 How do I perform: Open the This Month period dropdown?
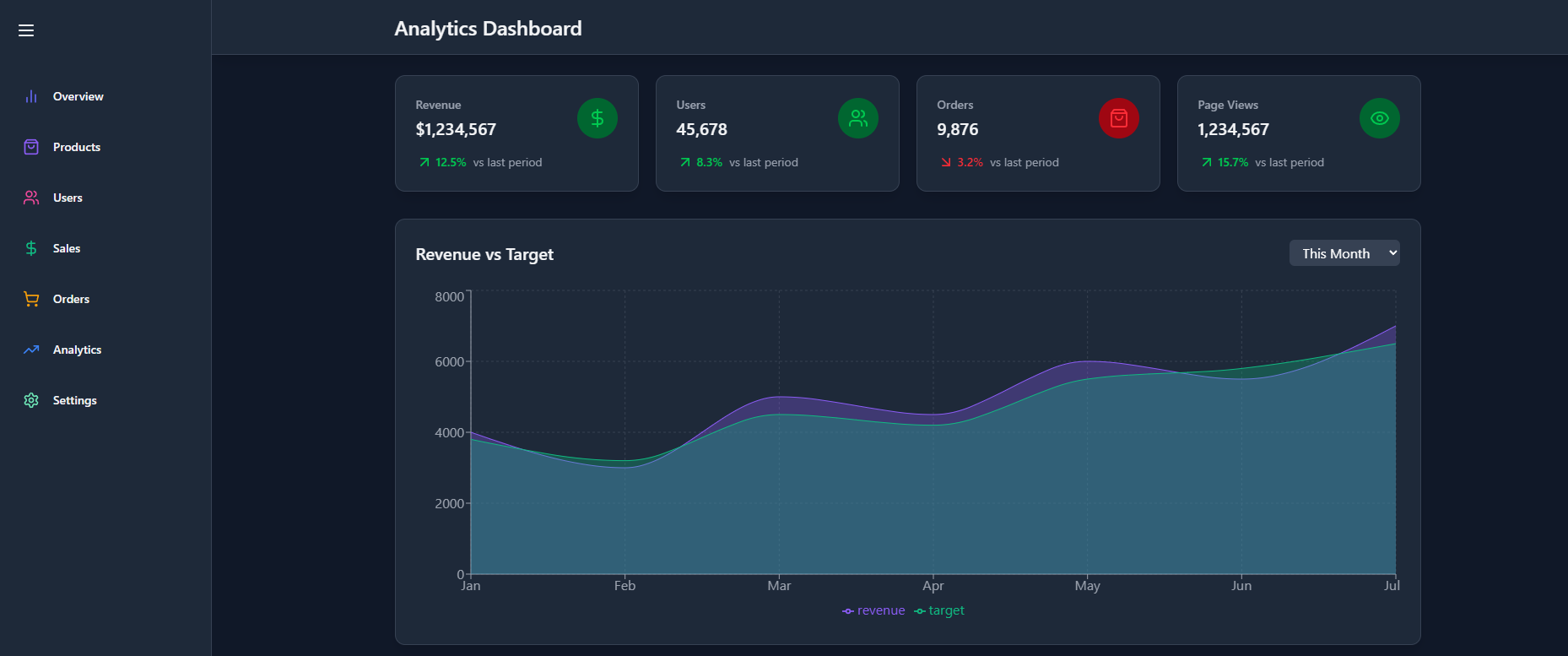tap(1344, 253)
